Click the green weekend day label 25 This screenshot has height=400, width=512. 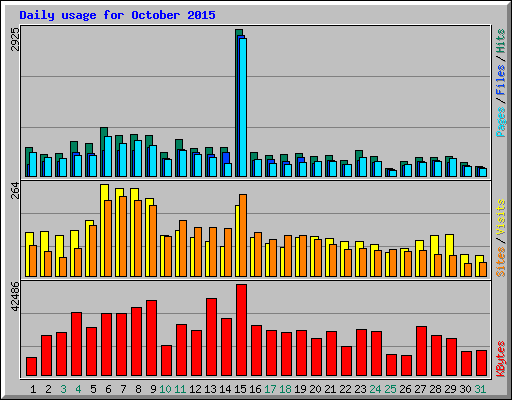coord(390,389)
